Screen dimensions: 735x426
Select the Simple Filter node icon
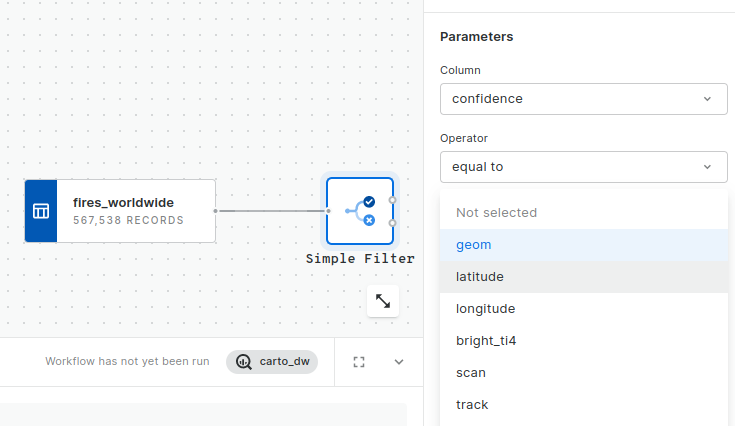point(359,211)
